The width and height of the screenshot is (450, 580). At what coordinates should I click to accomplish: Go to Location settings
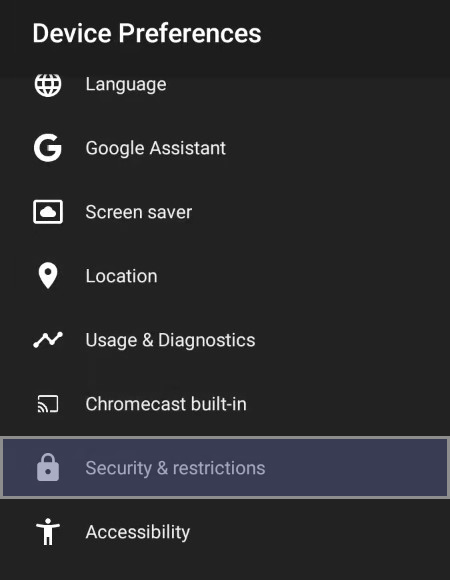click(121, 276)
